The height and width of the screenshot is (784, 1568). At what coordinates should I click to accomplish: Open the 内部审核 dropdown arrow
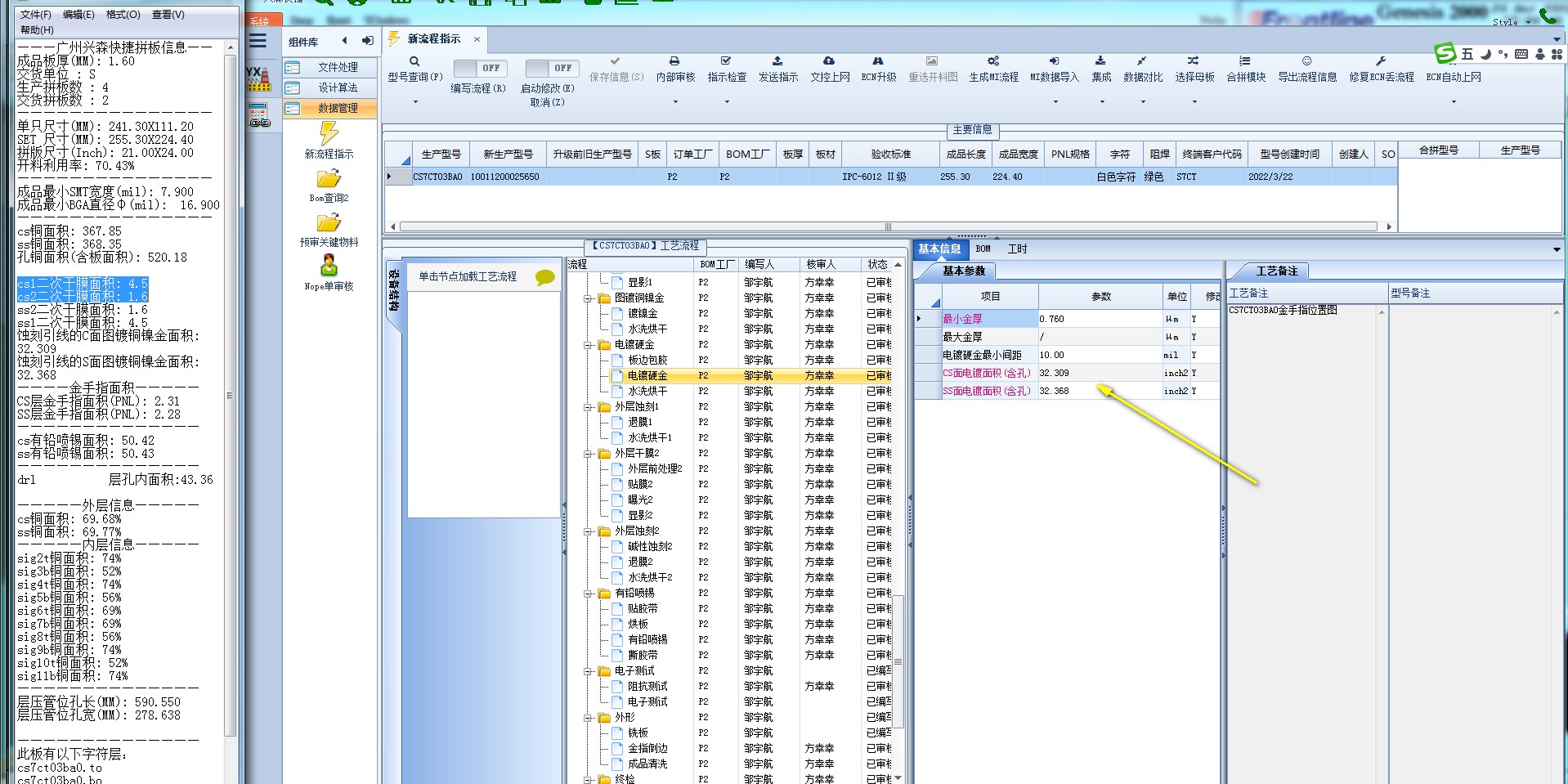point(675,102)
